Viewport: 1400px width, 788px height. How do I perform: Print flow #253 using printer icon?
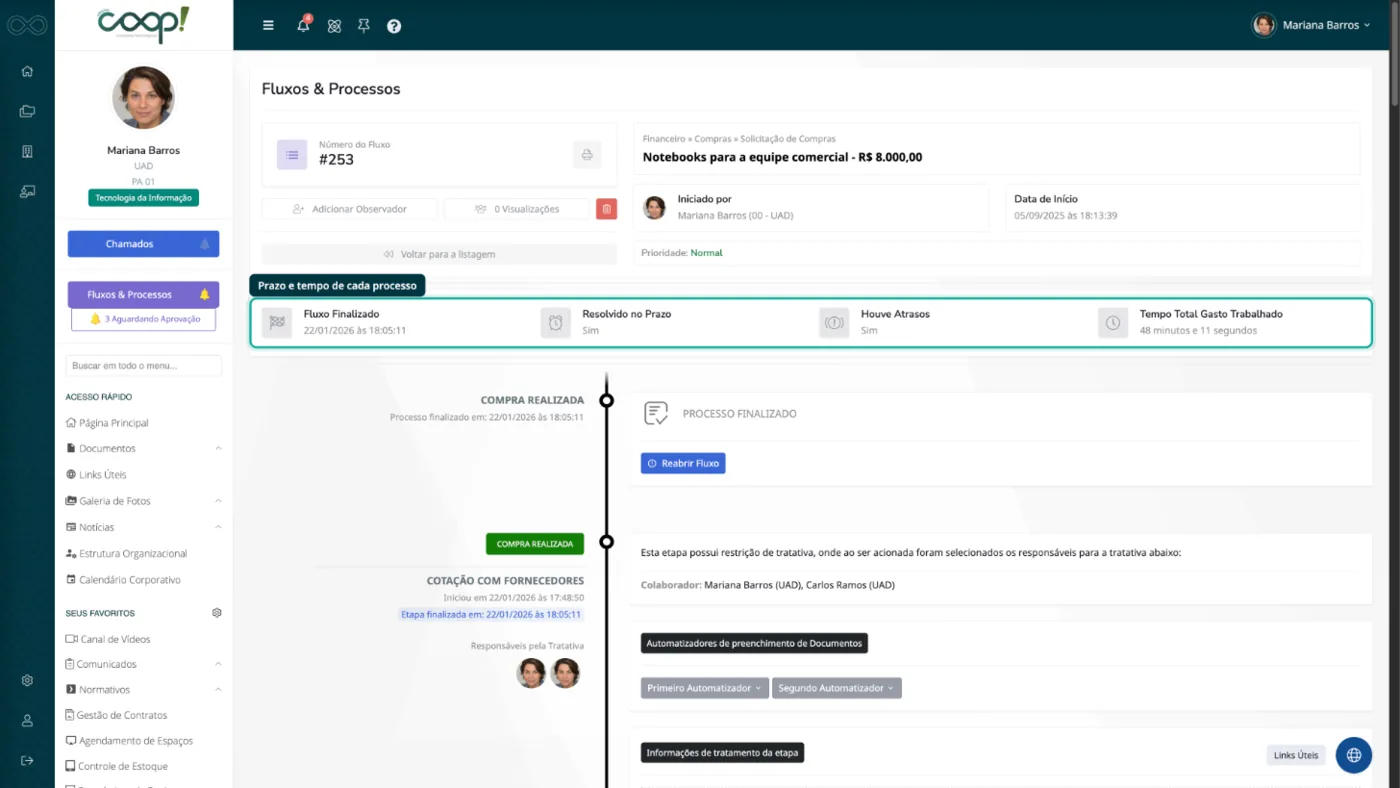(x=587, y=155)
